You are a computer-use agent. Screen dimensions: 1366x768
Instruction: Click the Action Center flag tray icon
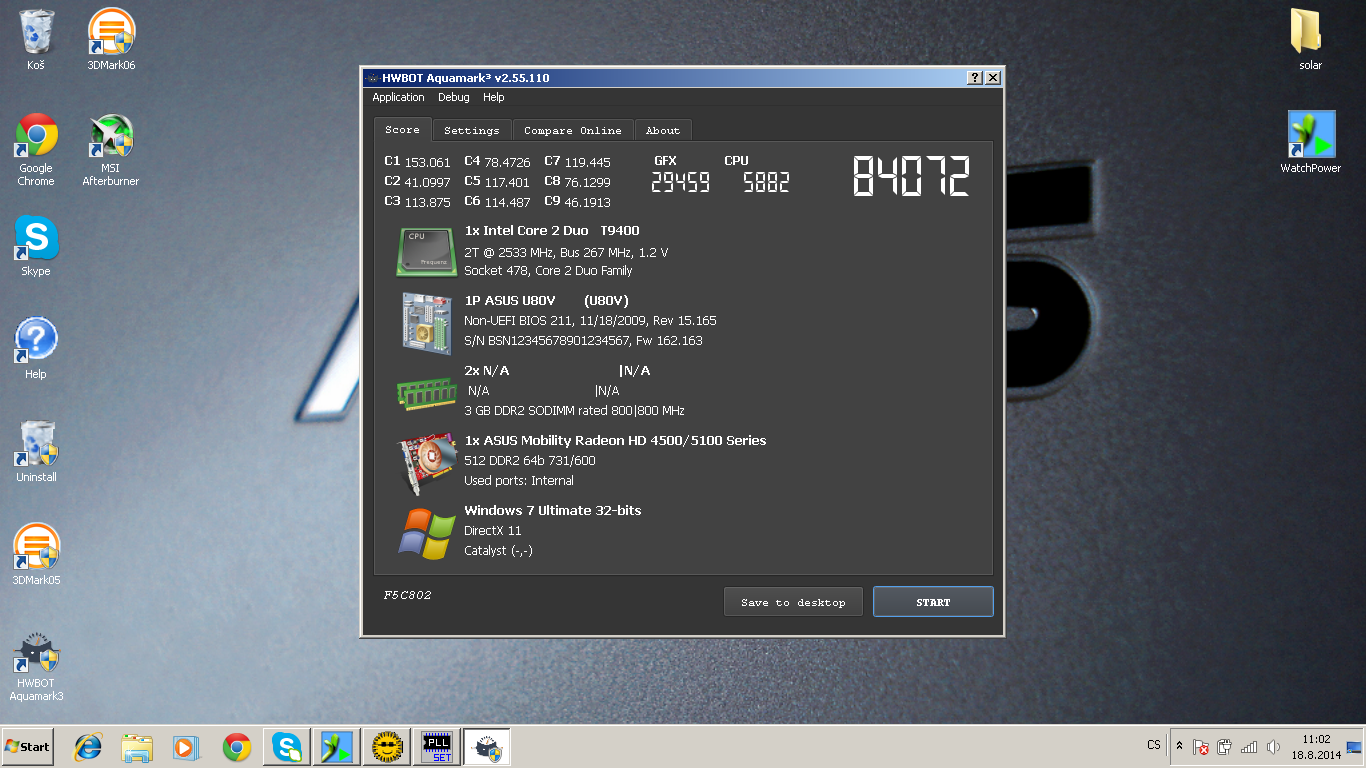(x=1202, y=747)
